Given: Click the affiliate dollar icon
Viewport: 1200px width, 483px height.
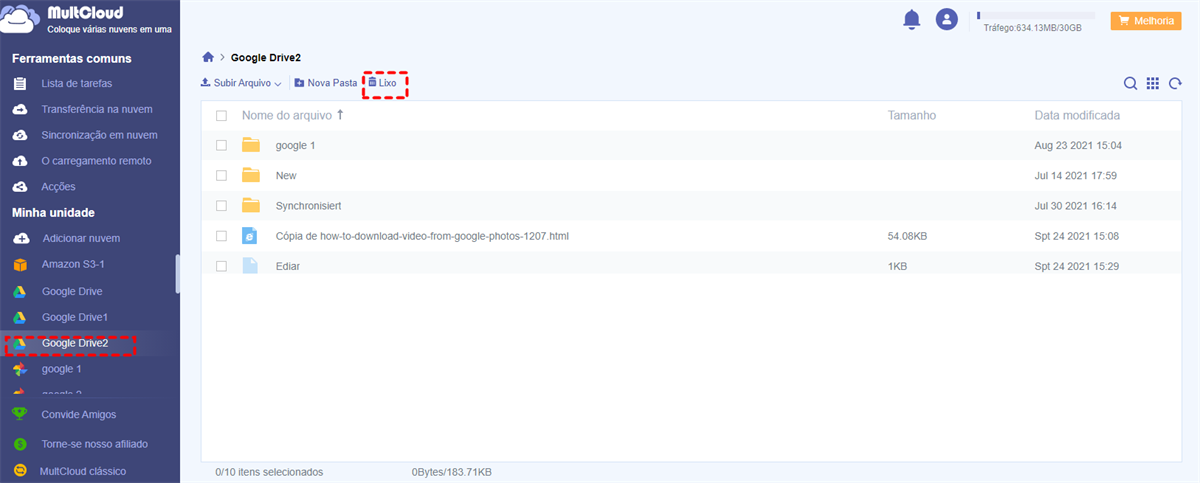Looking at the screenshot, I should (19, 443).
